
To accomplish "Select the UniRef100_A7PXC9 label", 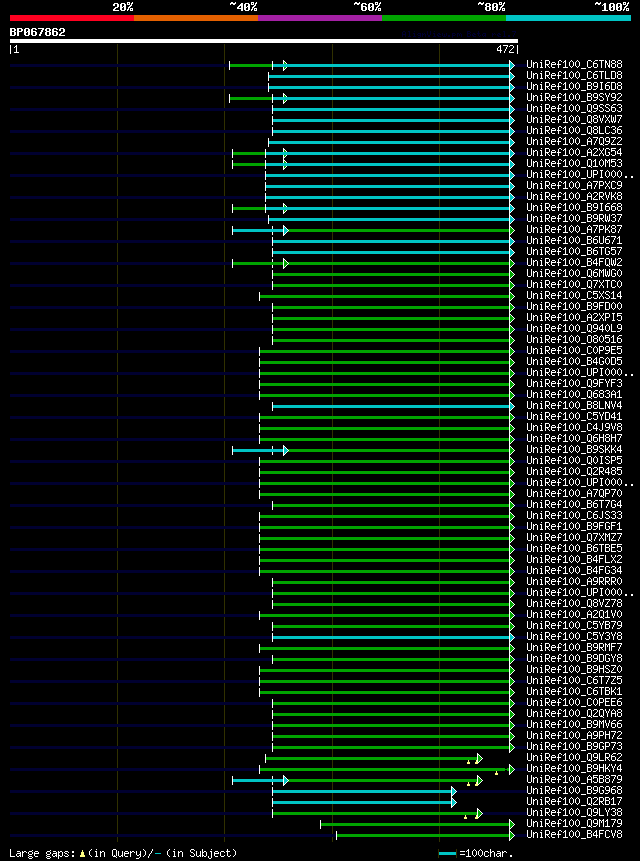I will (x=574, y=186).
